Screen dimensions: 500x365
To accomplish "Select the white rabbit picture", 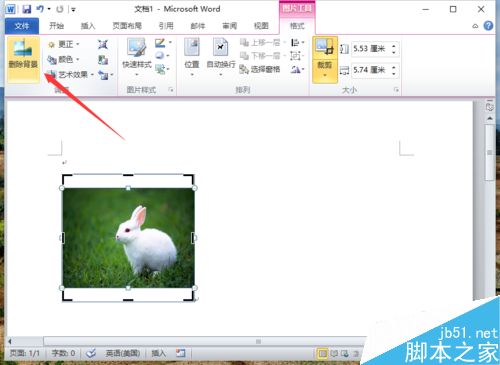I will pos(128,238).
